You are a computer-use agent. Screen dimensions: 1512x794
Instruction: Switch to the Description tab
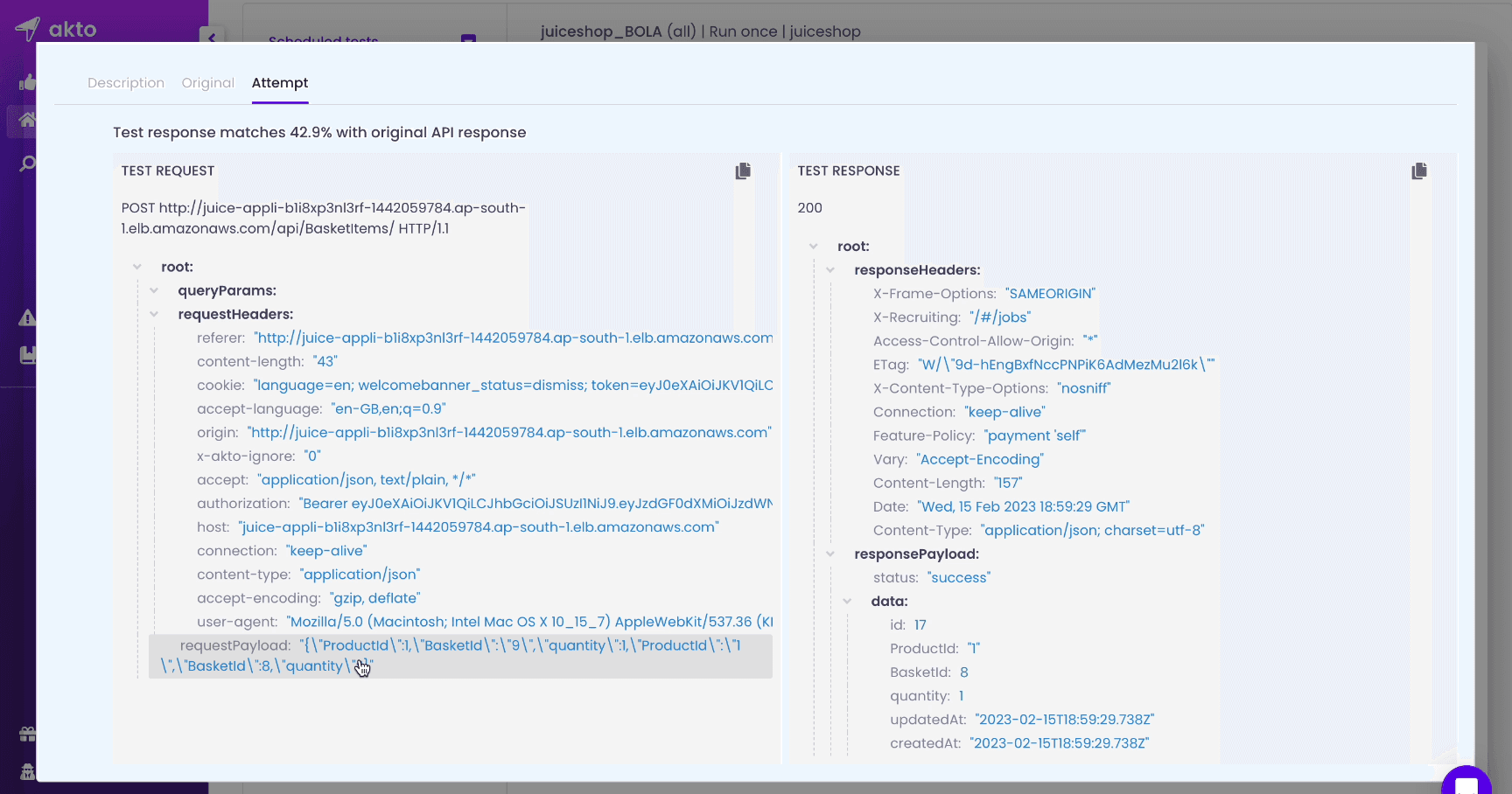click(126, 82)
